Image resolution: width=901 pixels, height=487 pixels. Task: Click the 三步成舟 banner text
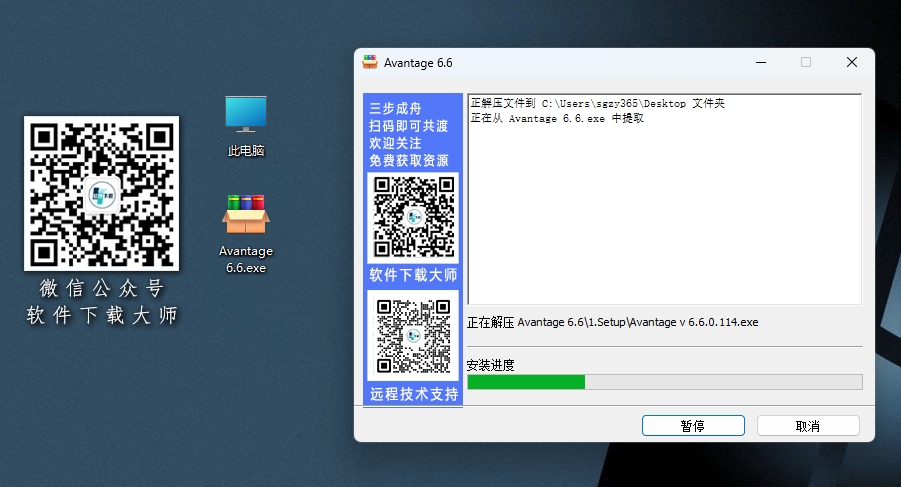pos(395,109)
